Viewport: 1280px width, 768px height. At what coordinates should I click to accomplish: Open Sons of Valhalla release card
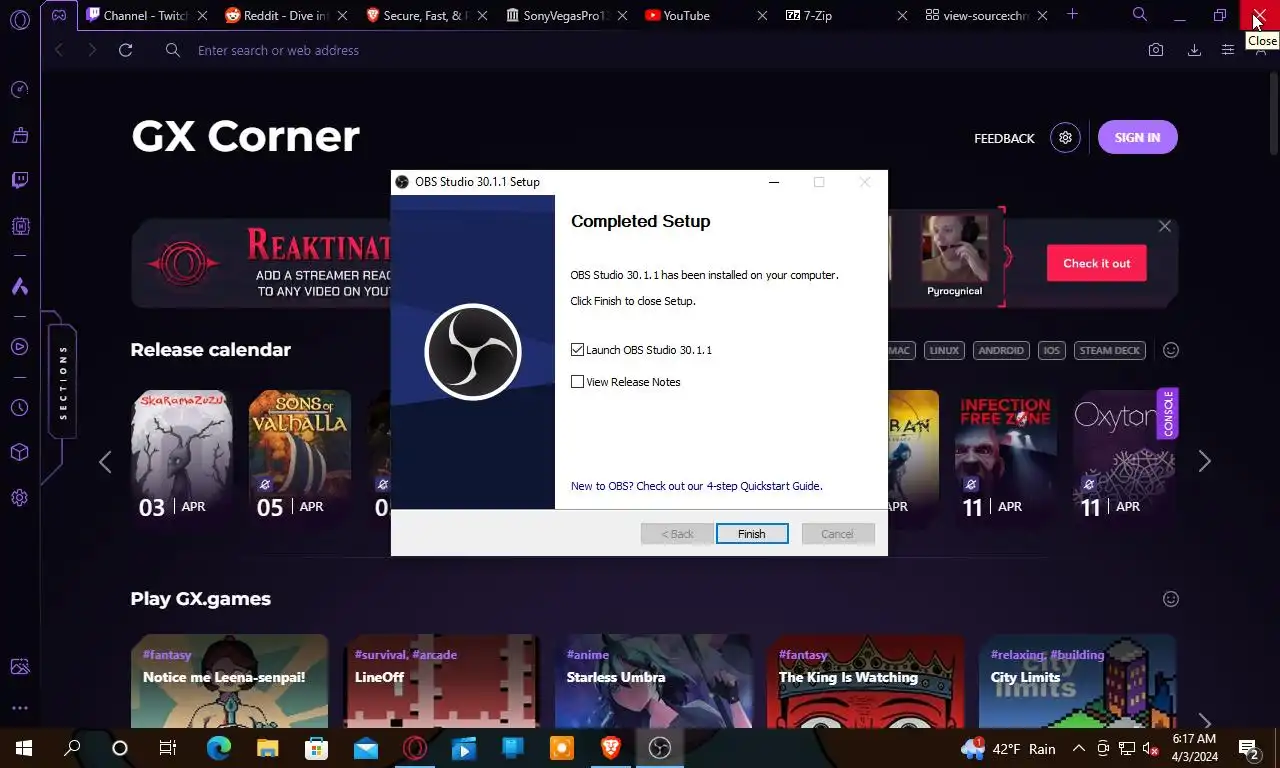pyautogui.click(x=300, y=458)
